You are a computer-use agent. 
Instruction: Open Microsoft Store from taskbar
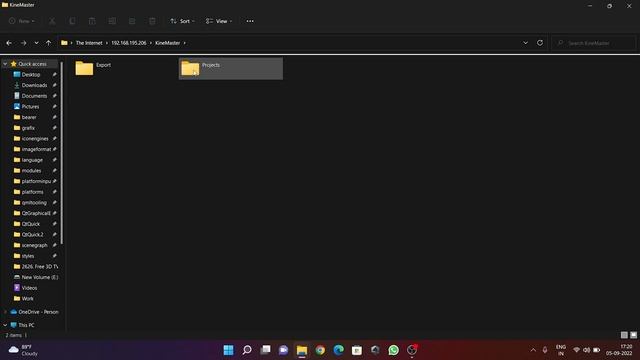click(x=357, y=350)
